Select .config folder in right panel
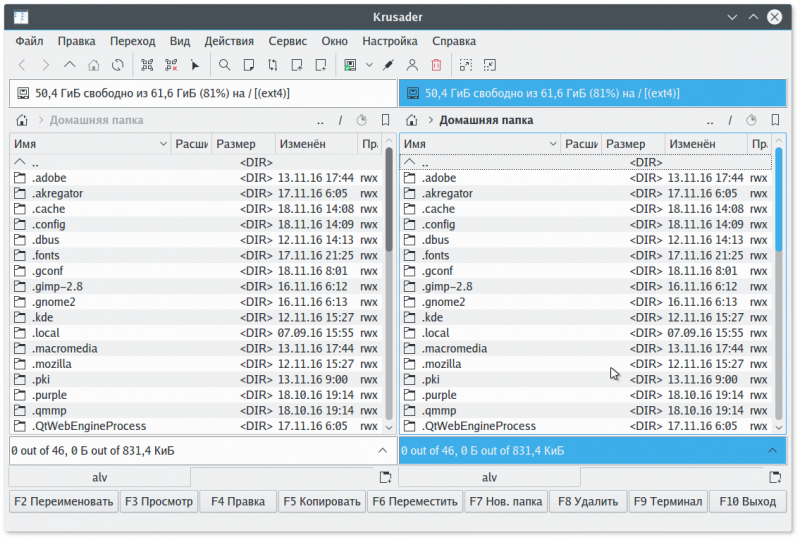The width and height of the screenshot is (800, 540). tap(586, 225)
